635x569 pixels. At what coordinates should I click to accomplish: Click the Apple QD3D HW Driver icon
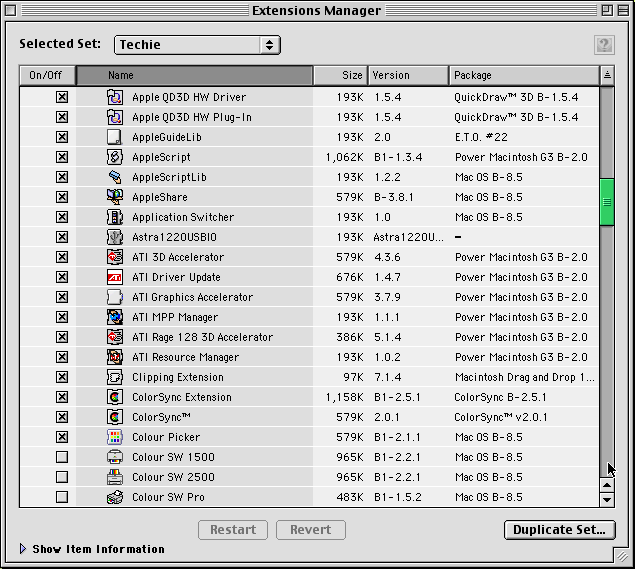pyautogui.click(x=115, y=97)
